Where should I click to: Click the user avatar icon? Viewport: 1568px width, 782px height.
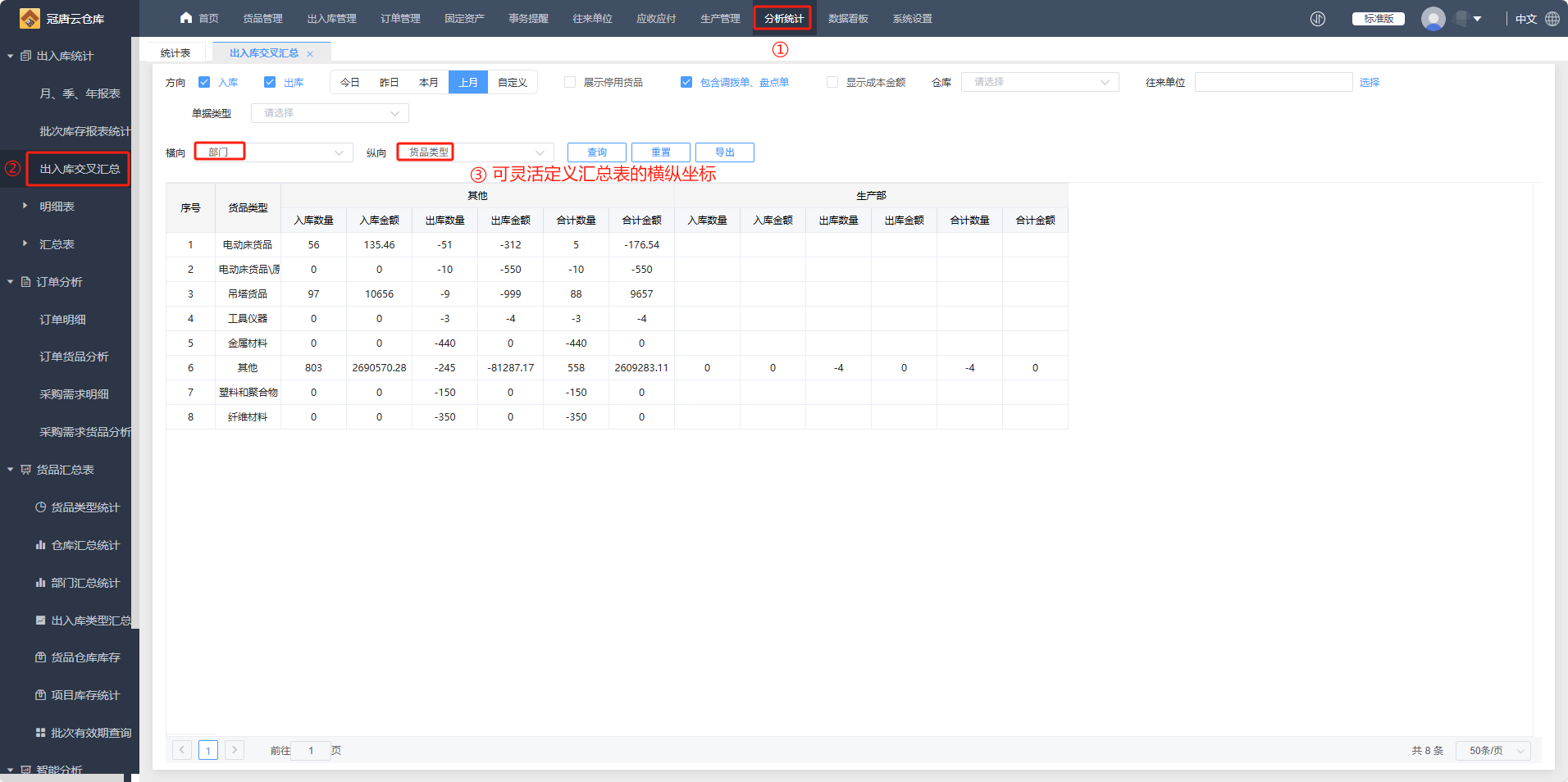1434,18
